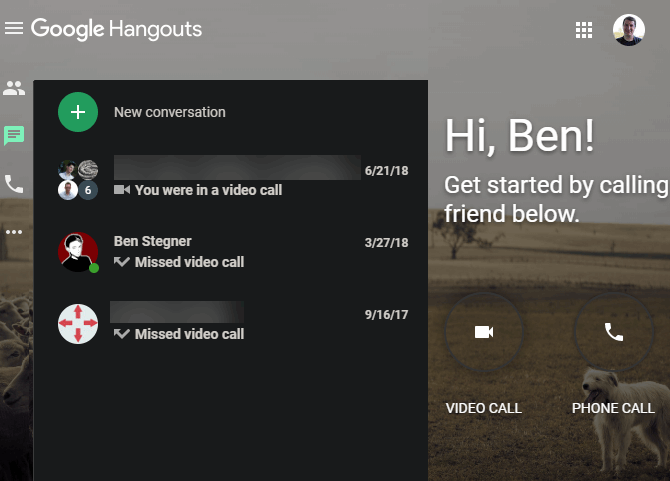Screen dimensions: 670x481
Task: Start a phone call using handset icon
Action: [x=614, y=332]
